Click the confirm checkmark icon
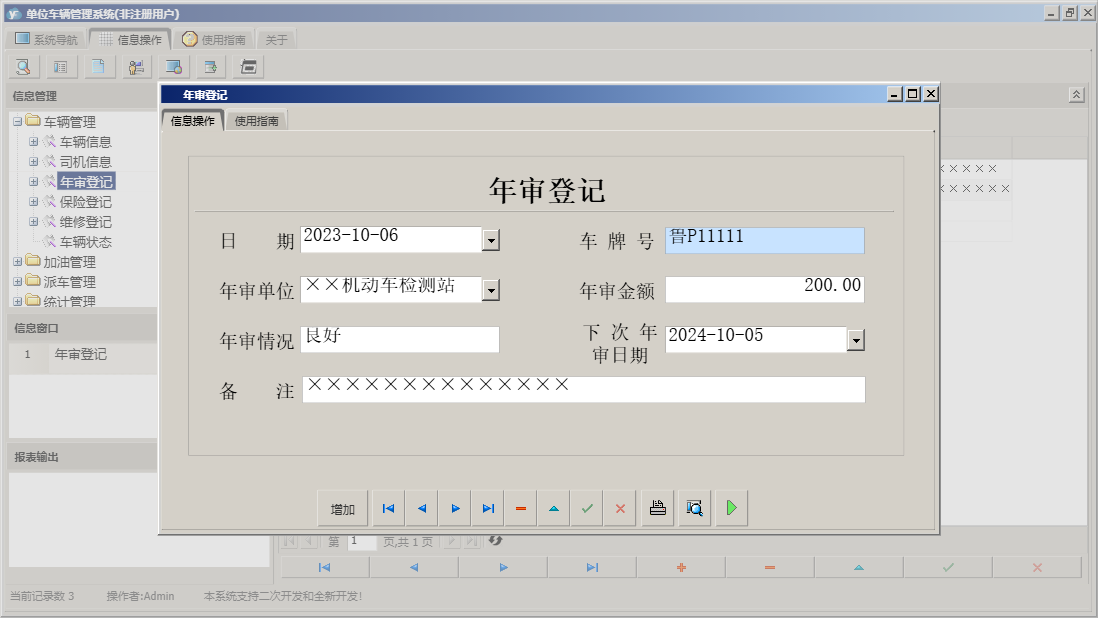Image resolution: width=1098 pixels, height=618 pixels. click(587, 508)
